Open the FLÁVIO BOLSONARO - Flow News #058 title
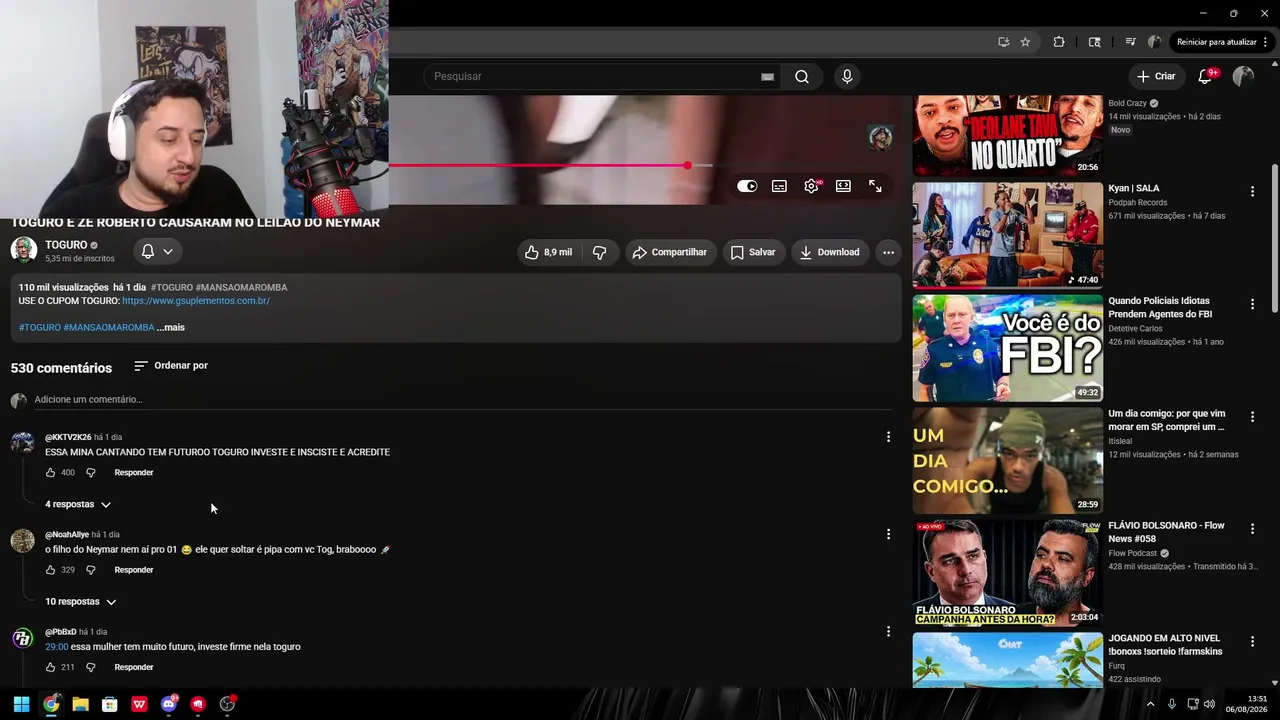This screenshot has height=720, width=1280. coord(1166,532)
